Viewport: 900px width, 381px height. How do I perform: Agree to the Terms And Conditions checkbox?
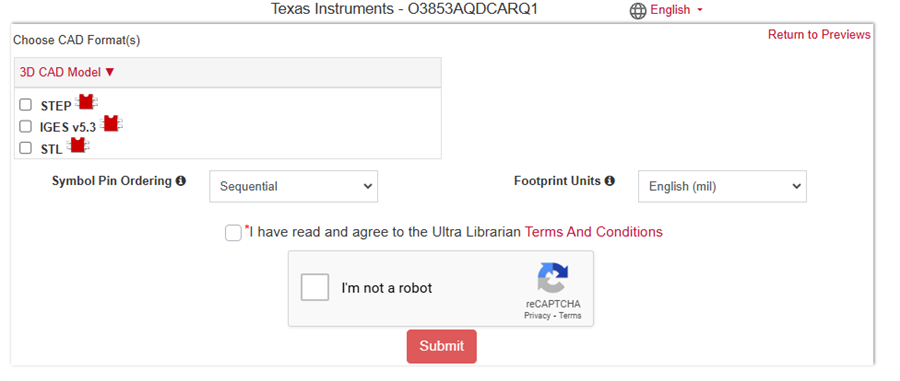pos(233,233)
